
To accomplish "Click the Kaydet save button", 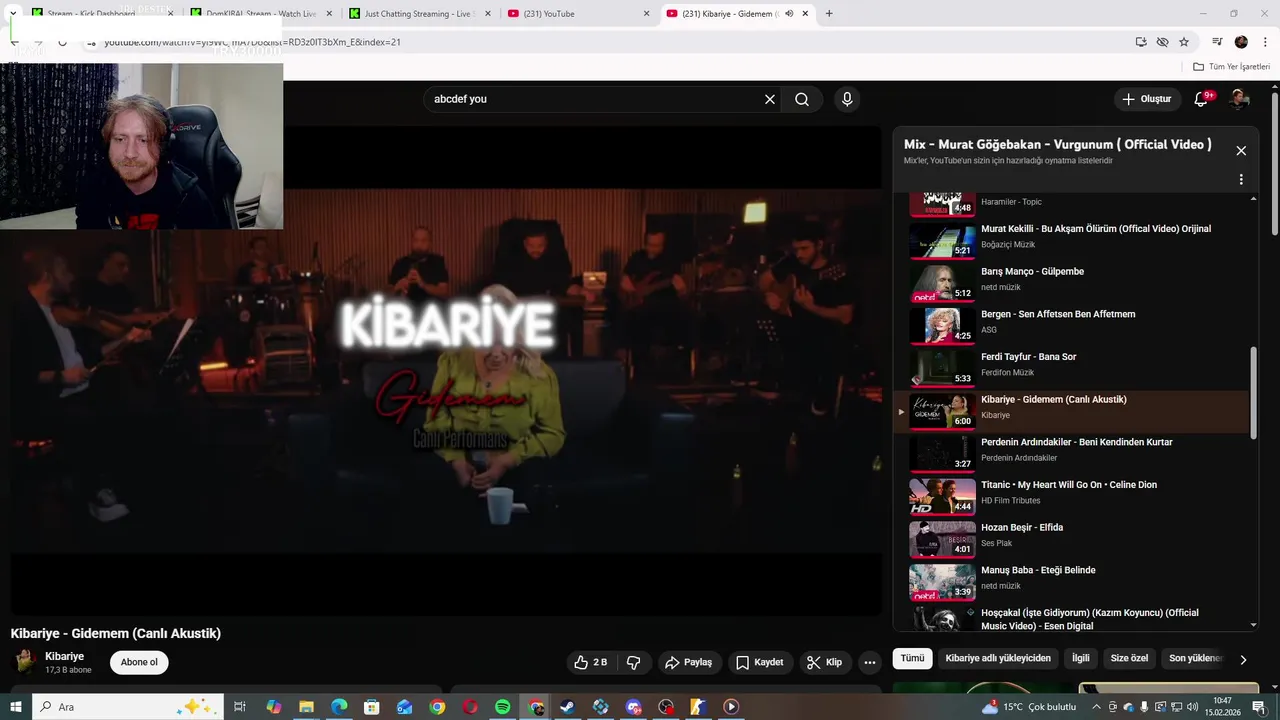I will (x=760, y=662).
